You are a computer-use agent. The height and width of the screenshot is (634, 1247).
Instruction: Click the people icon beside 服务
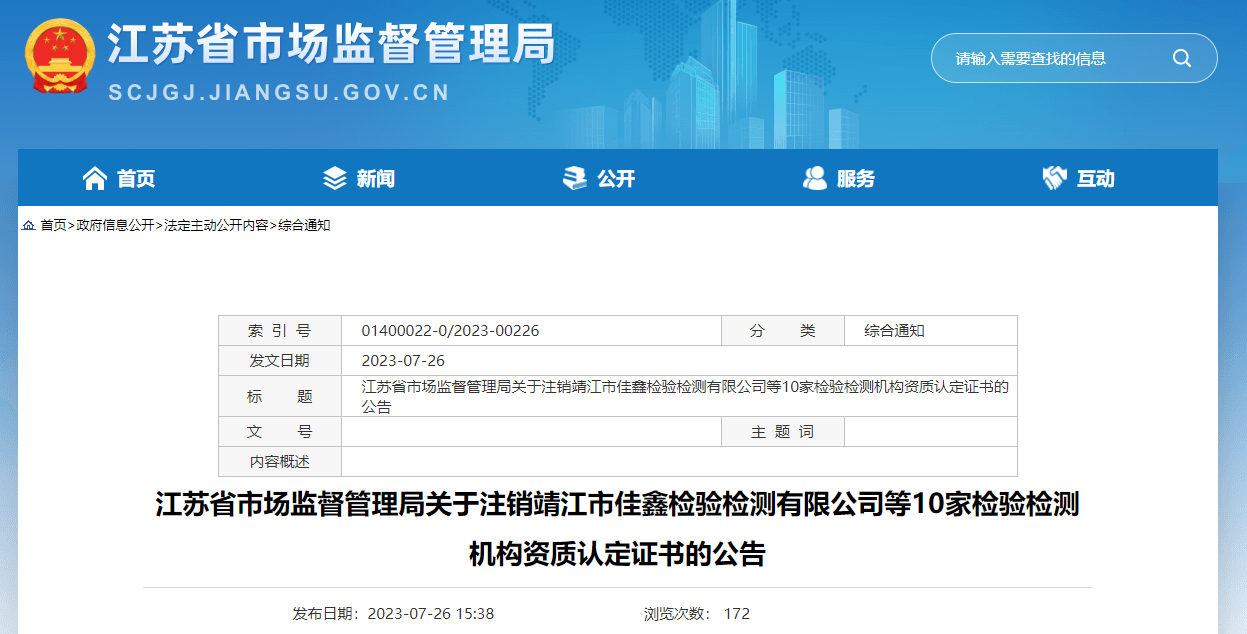click(815, 178)
